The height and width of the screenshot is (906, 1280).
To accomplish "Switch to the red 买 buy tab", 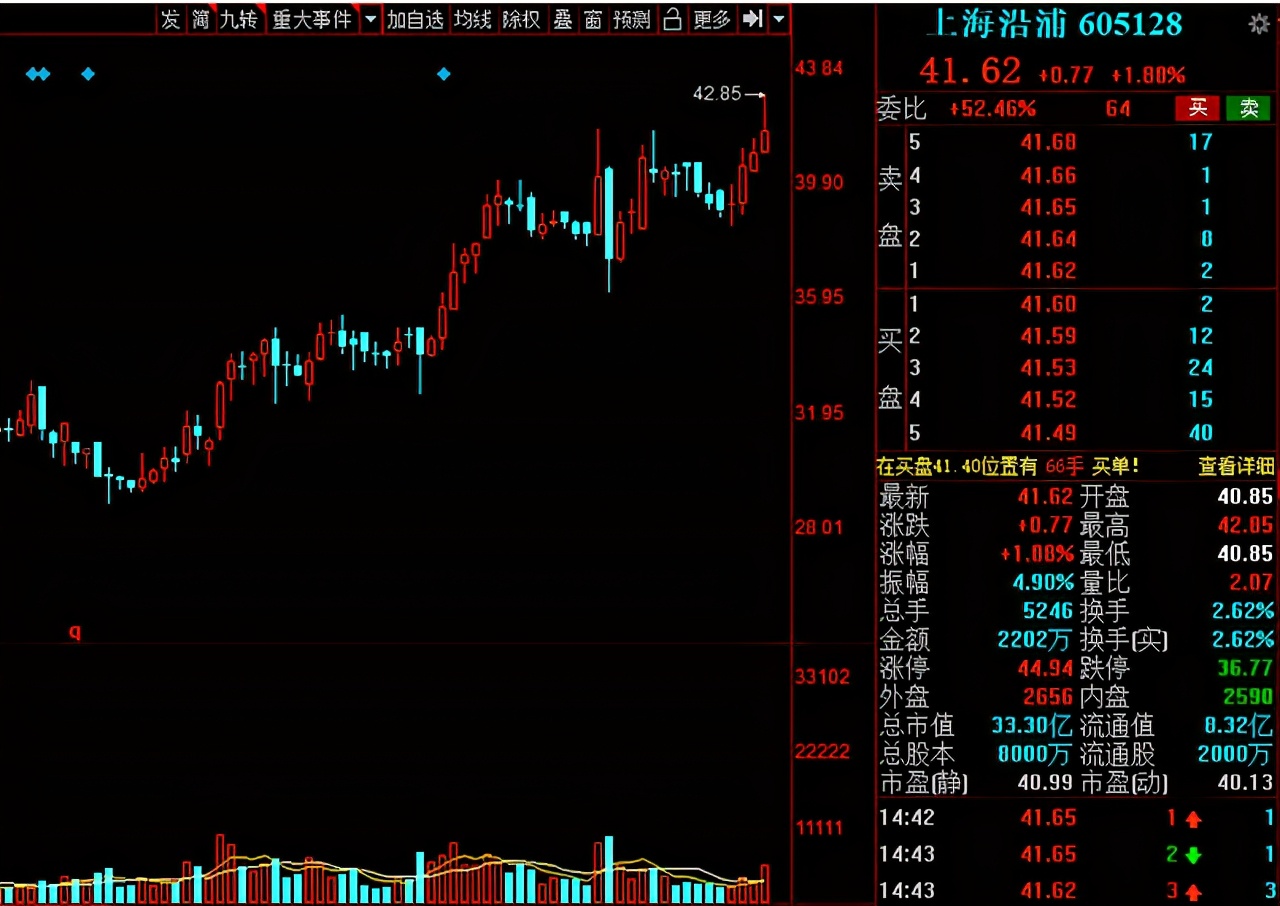I will coord(1197,109).
